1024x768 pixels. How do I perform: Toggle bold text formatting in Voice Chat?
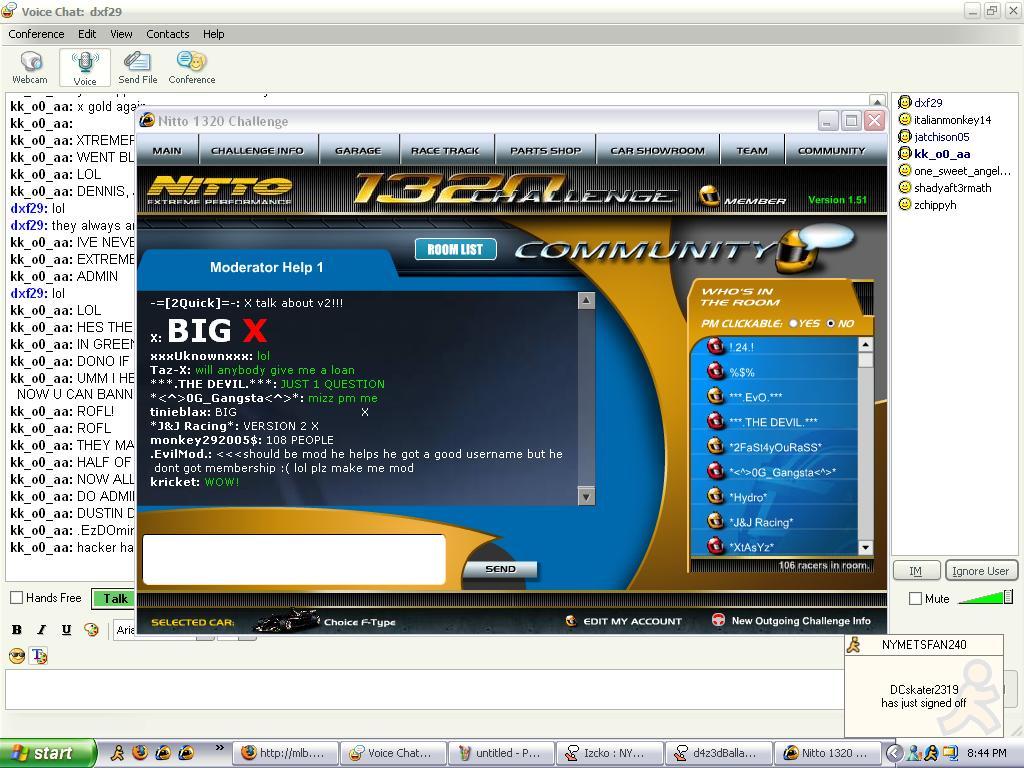coord(17,630)
